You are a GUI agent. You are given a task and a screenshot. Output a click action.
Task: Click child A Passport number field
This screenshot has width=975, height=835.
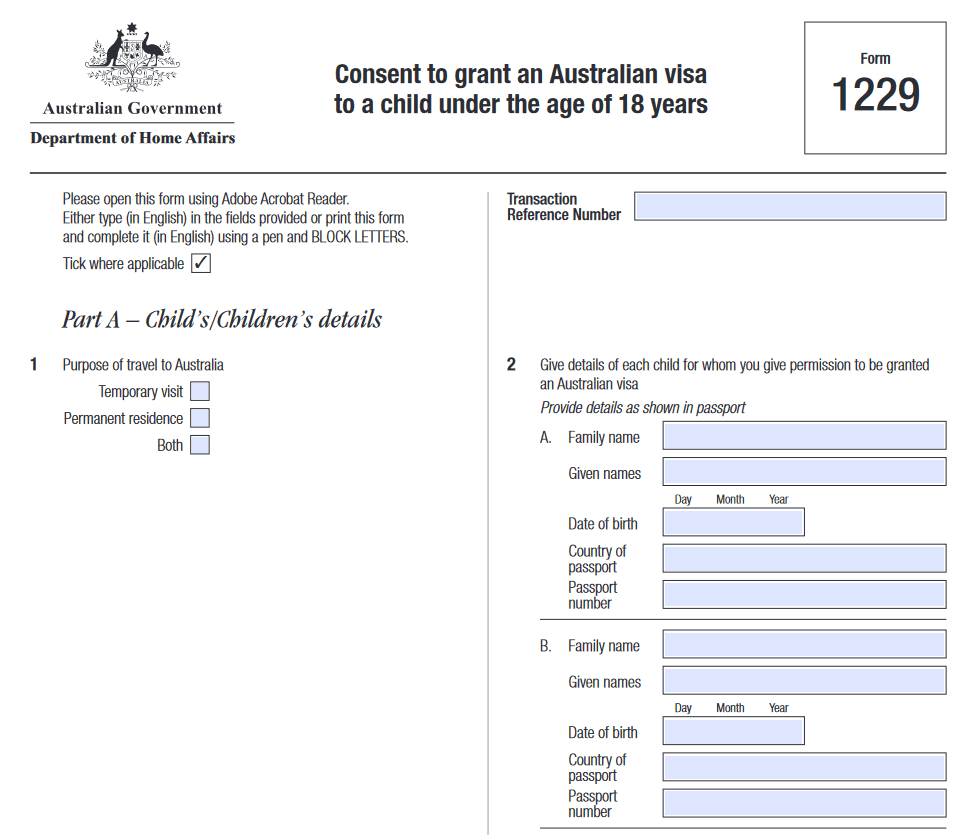point(805,594)
